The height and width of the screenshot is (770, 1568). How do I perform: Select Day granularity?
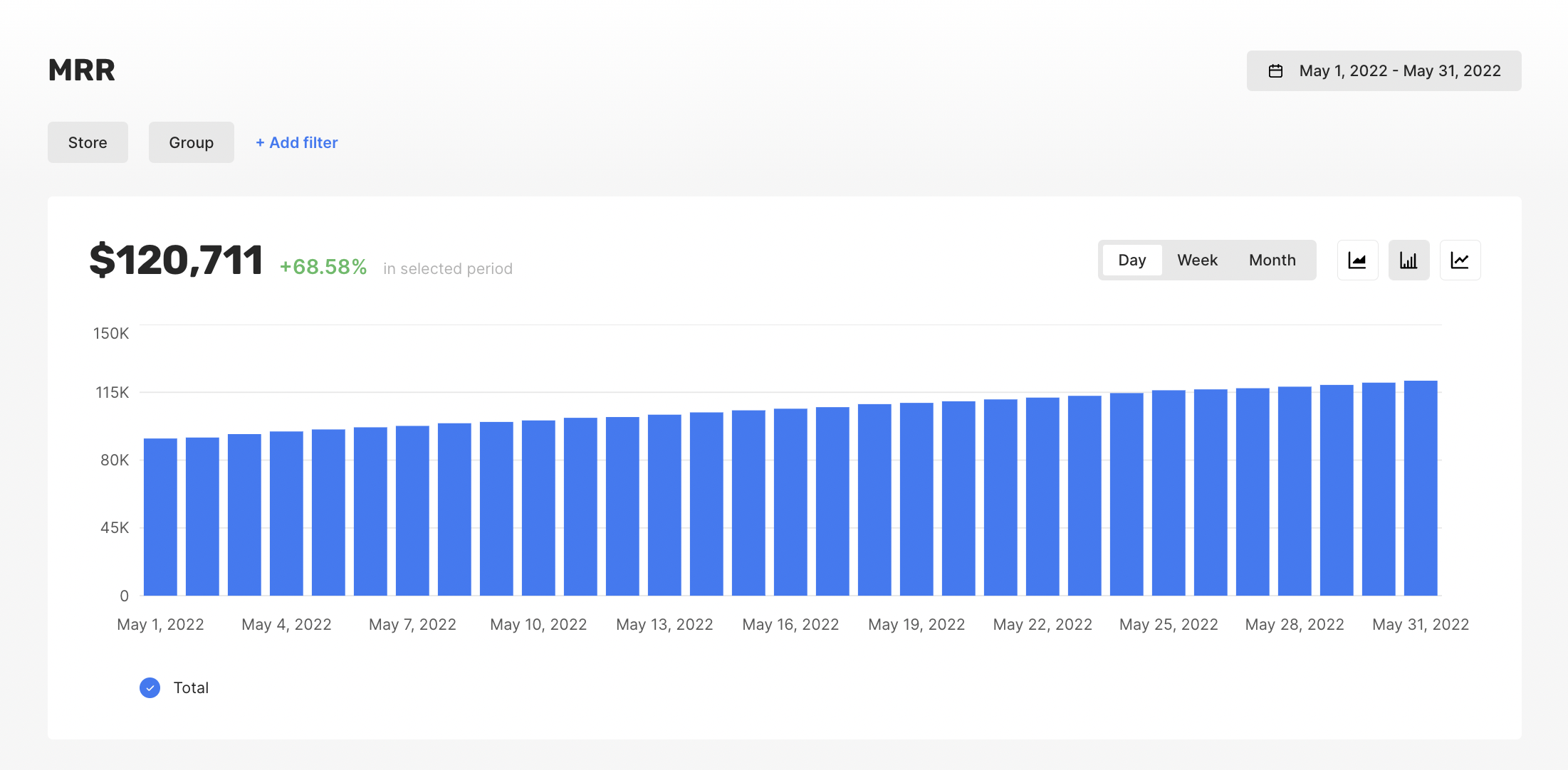tap(1131, 260)
